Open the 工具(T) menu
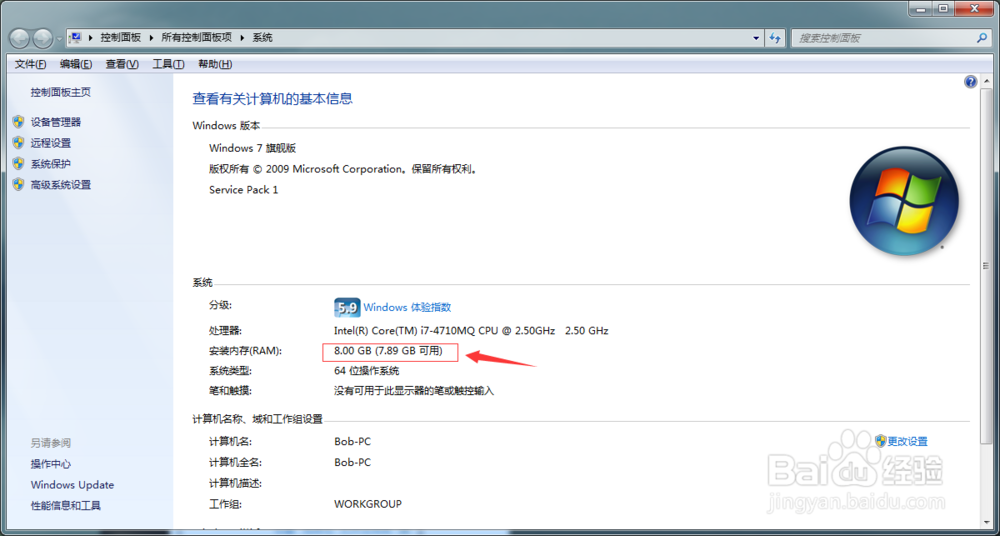The height and width of the screenshot is (536, 1000). 168,64
